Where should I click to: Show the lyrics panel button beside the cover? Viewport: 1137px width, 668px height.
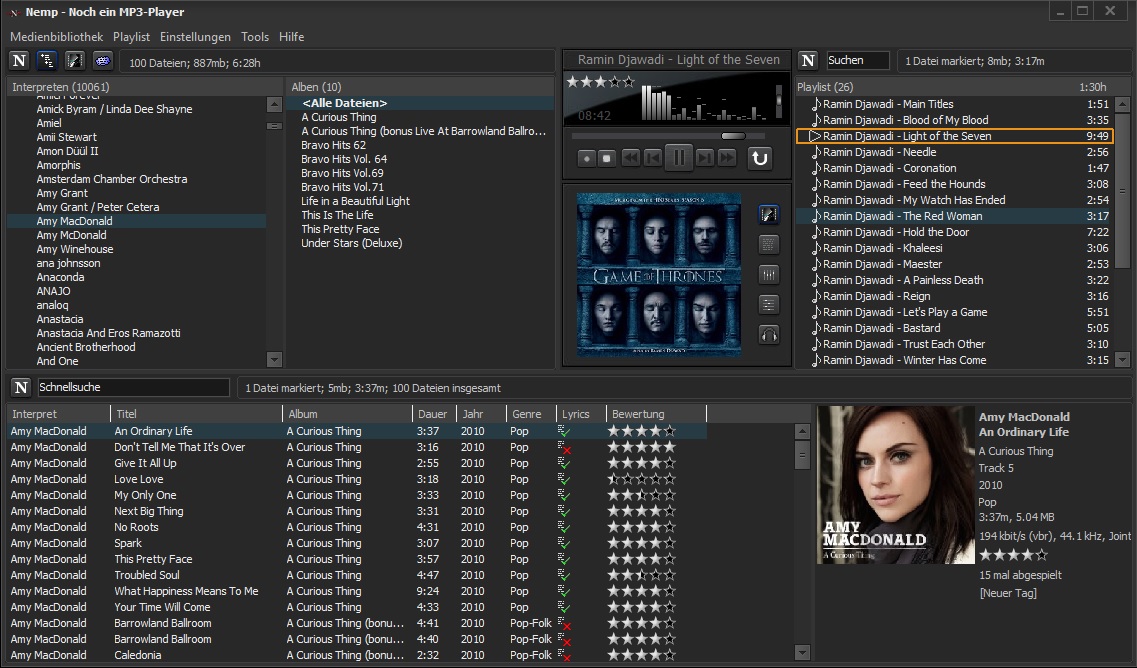click(769, 244)
